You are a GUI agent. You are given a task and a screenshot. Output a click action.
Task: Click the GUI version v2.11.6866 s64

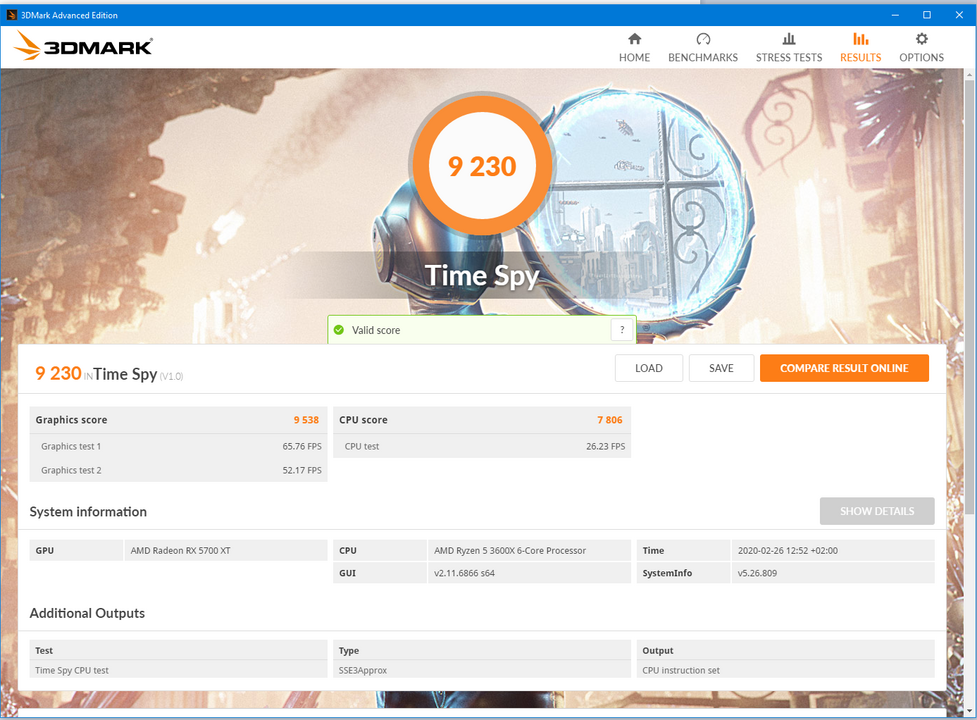464,573
